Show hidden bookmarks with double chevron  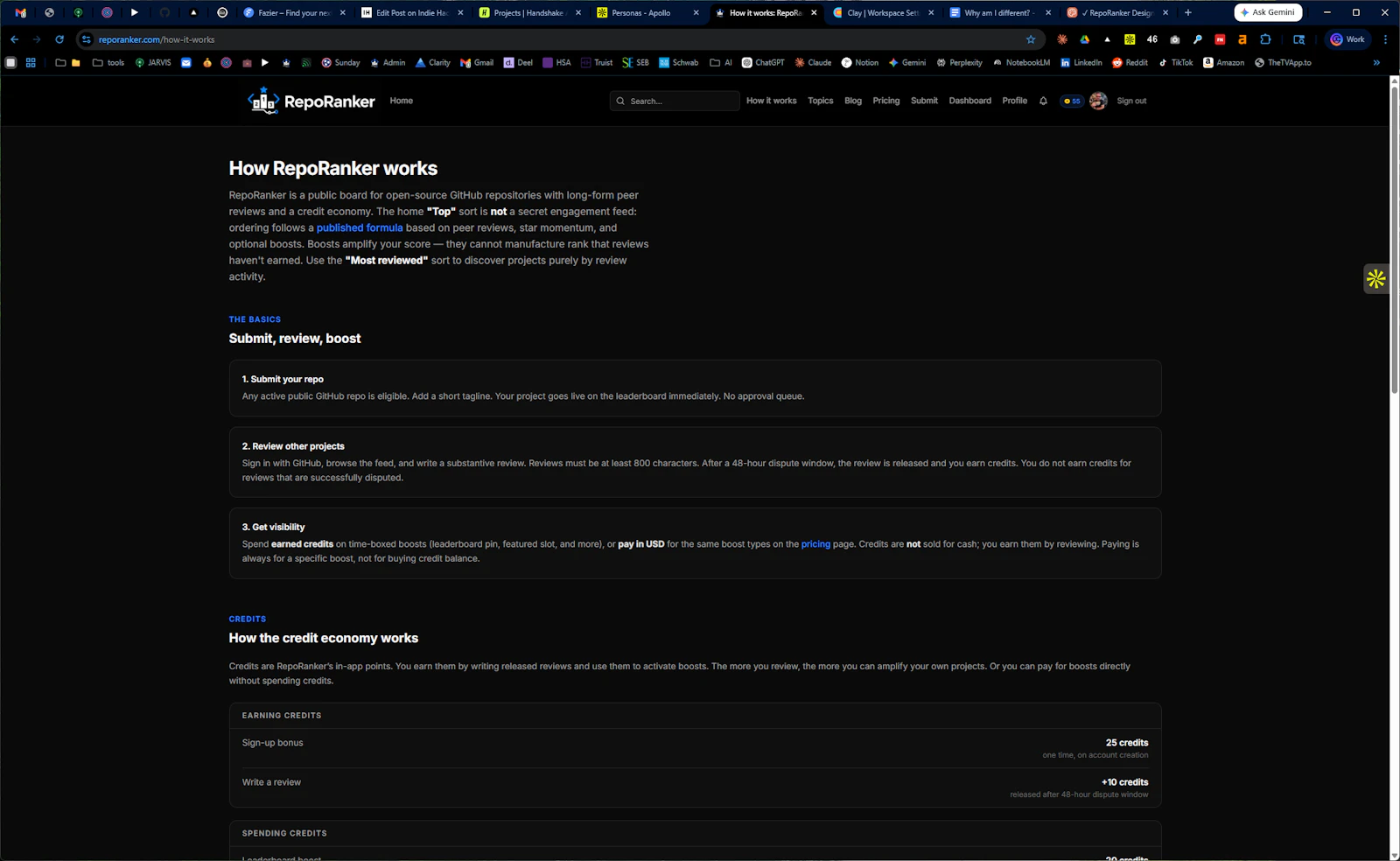coord(1376,63)
